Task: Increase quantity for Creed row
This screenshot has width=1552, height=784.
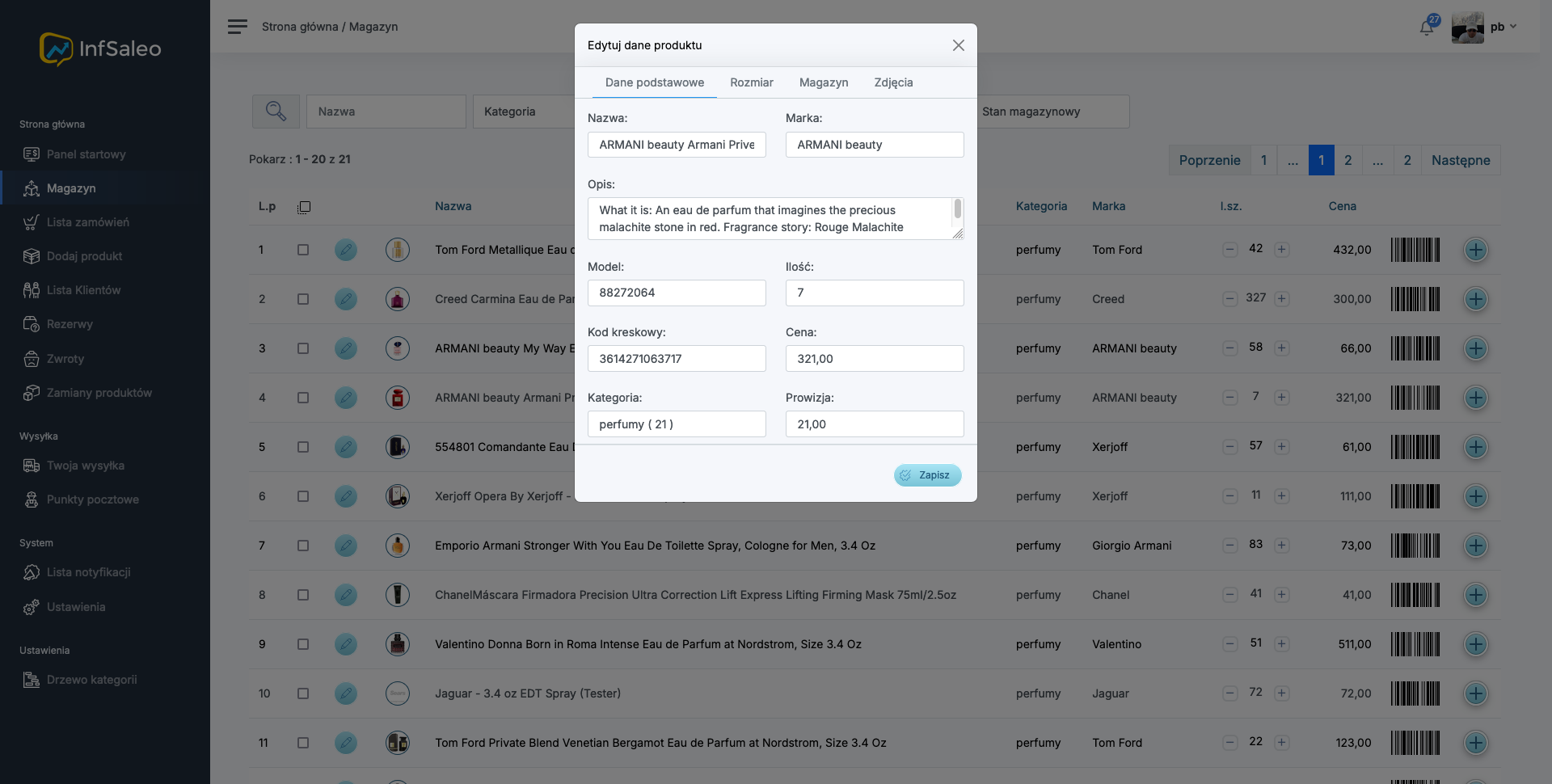Action: tap(1281, 298)
